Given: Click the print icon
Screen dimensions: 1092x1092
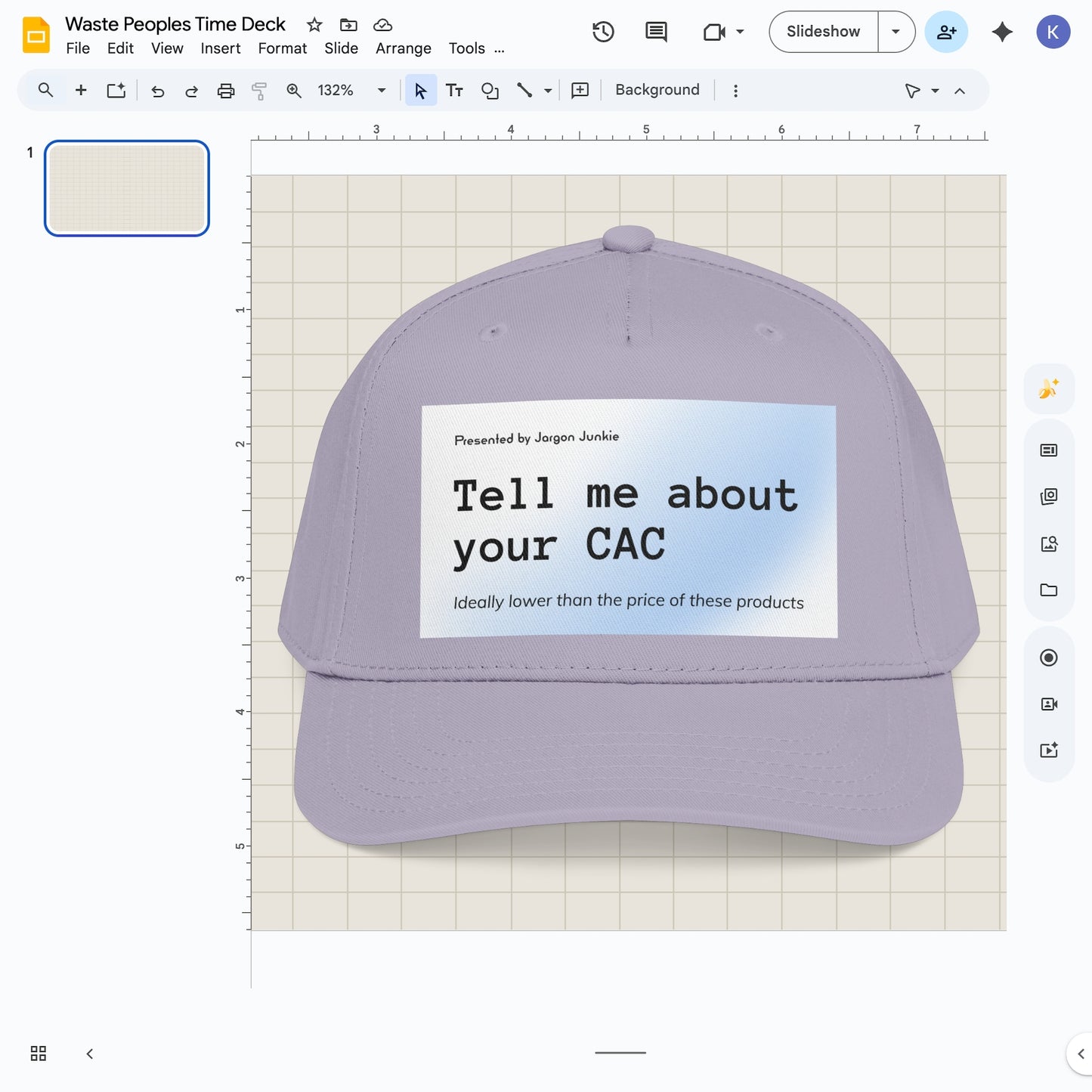Looking at the screenshot, I should 226,90.
